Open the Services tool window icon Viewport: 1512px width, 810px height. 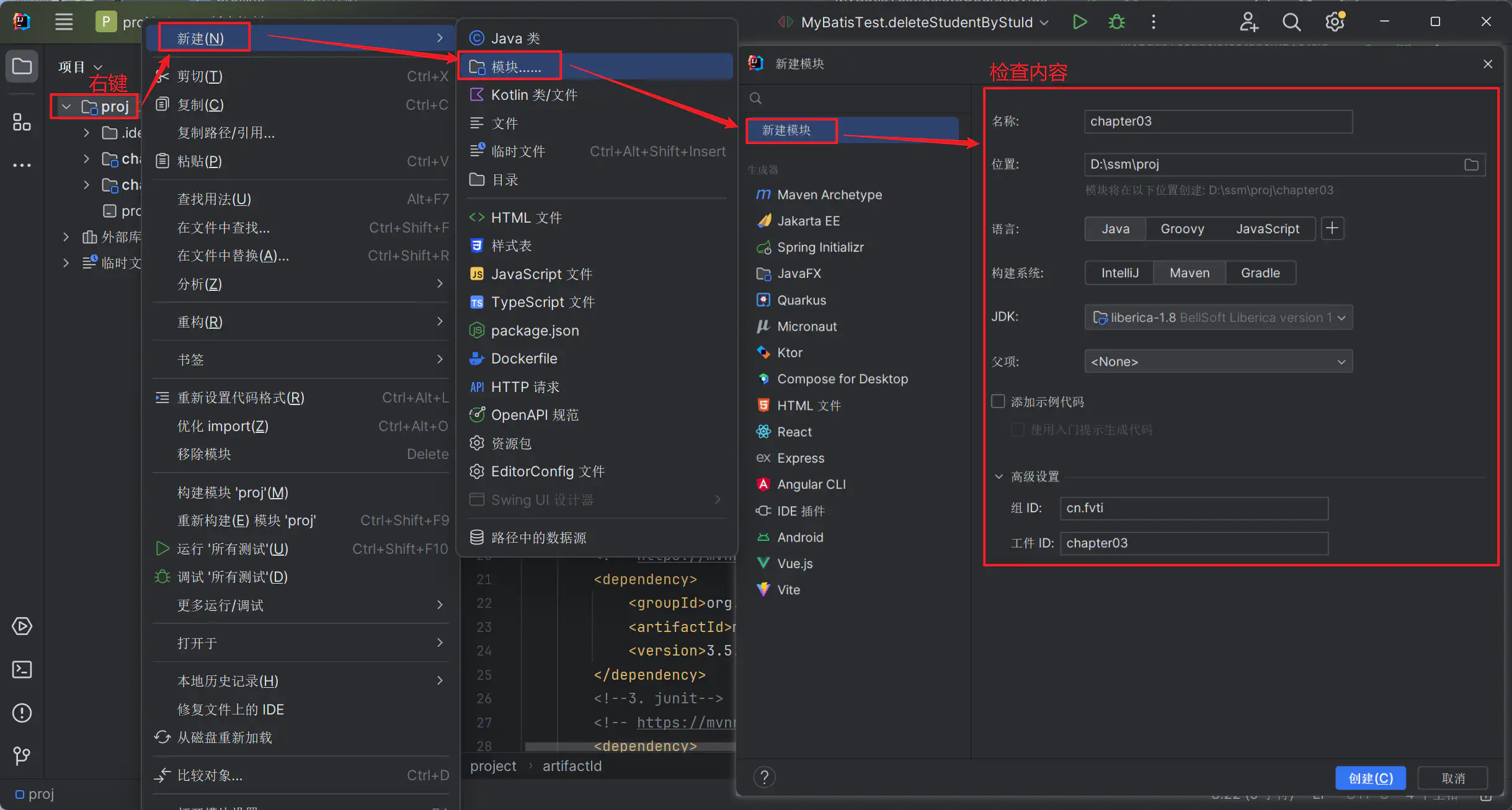(22, 626)
